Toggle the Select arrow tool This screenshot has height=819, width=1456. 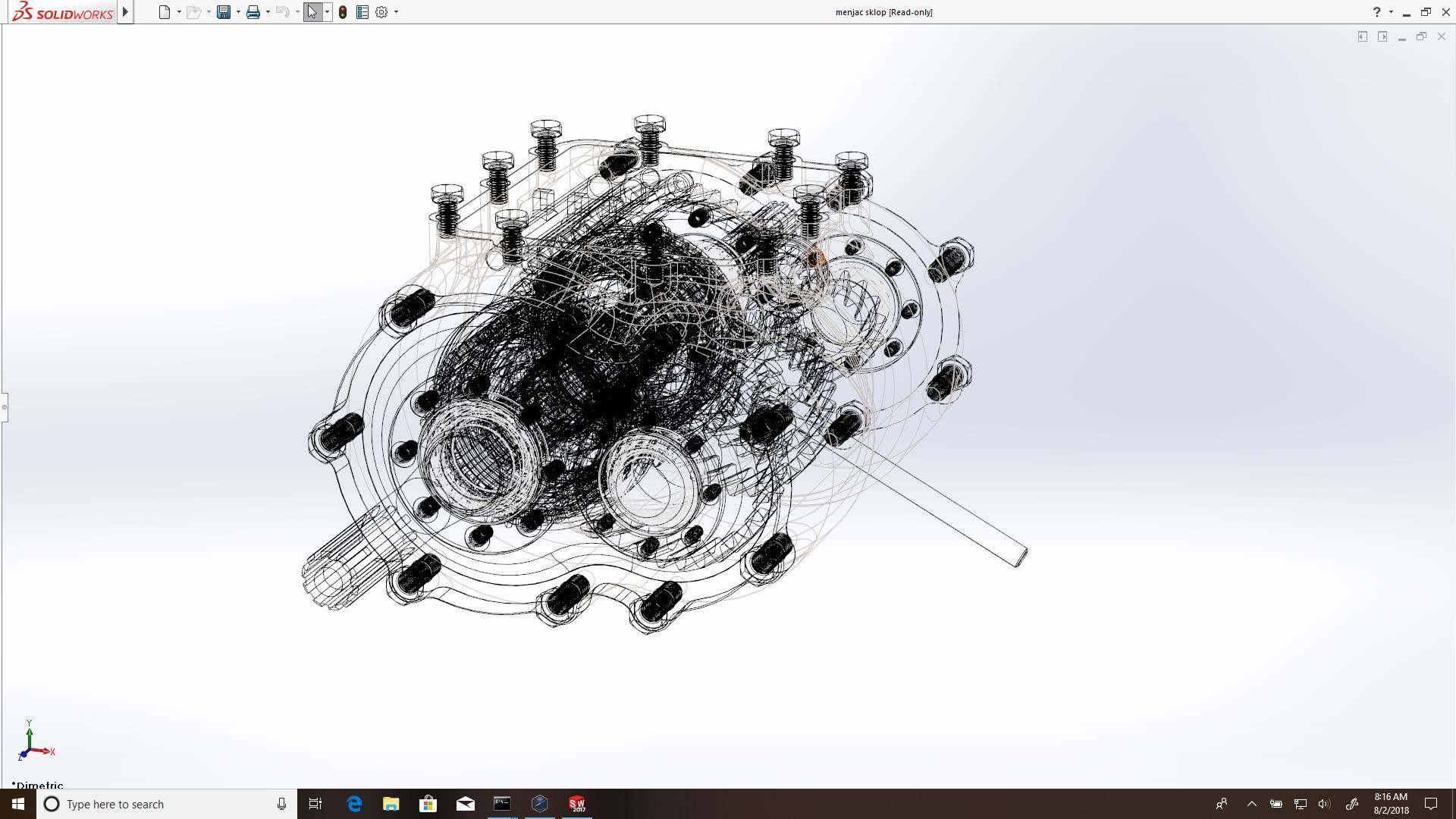312,12
